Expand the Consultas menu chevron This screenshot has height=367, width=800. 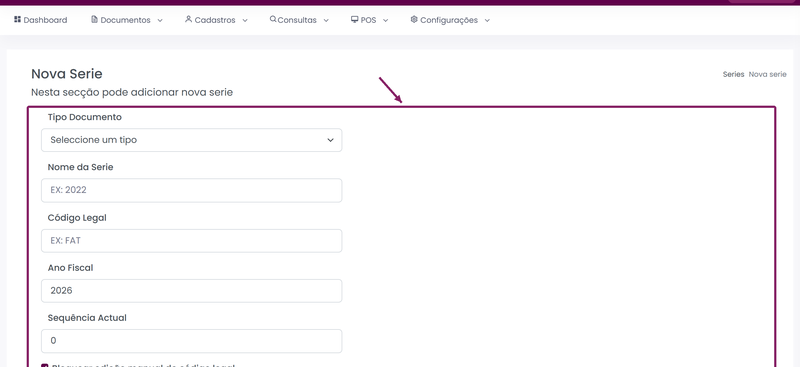(x=326, y=20)
